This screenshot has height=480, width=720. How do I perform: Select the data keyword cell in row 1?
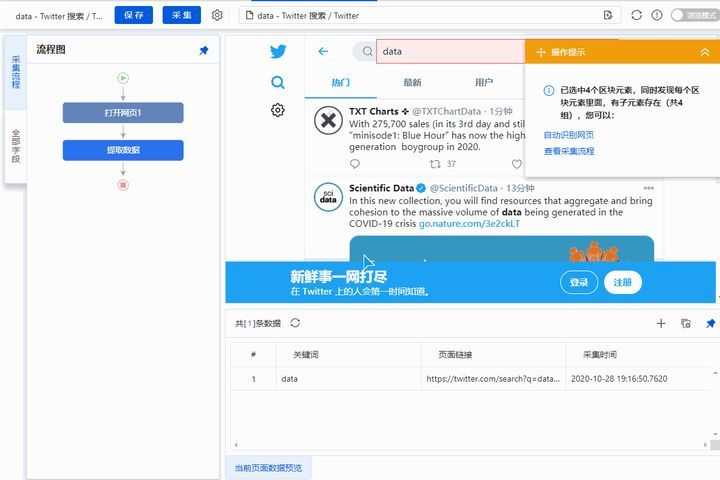(x=348, y=379)
